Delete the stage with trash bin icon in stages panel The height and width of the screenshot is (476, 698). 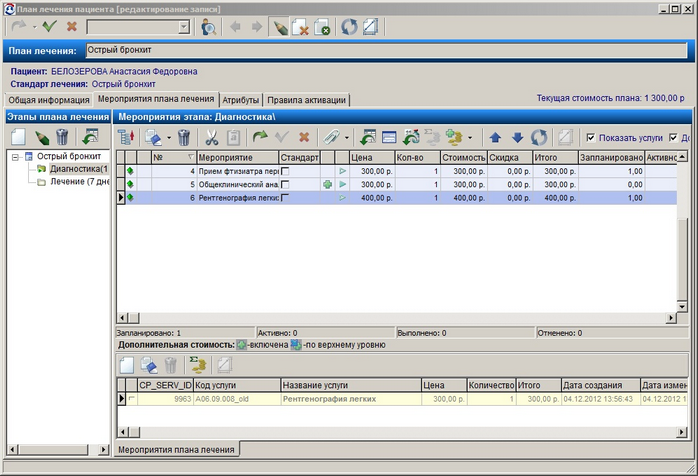(62, 137)
